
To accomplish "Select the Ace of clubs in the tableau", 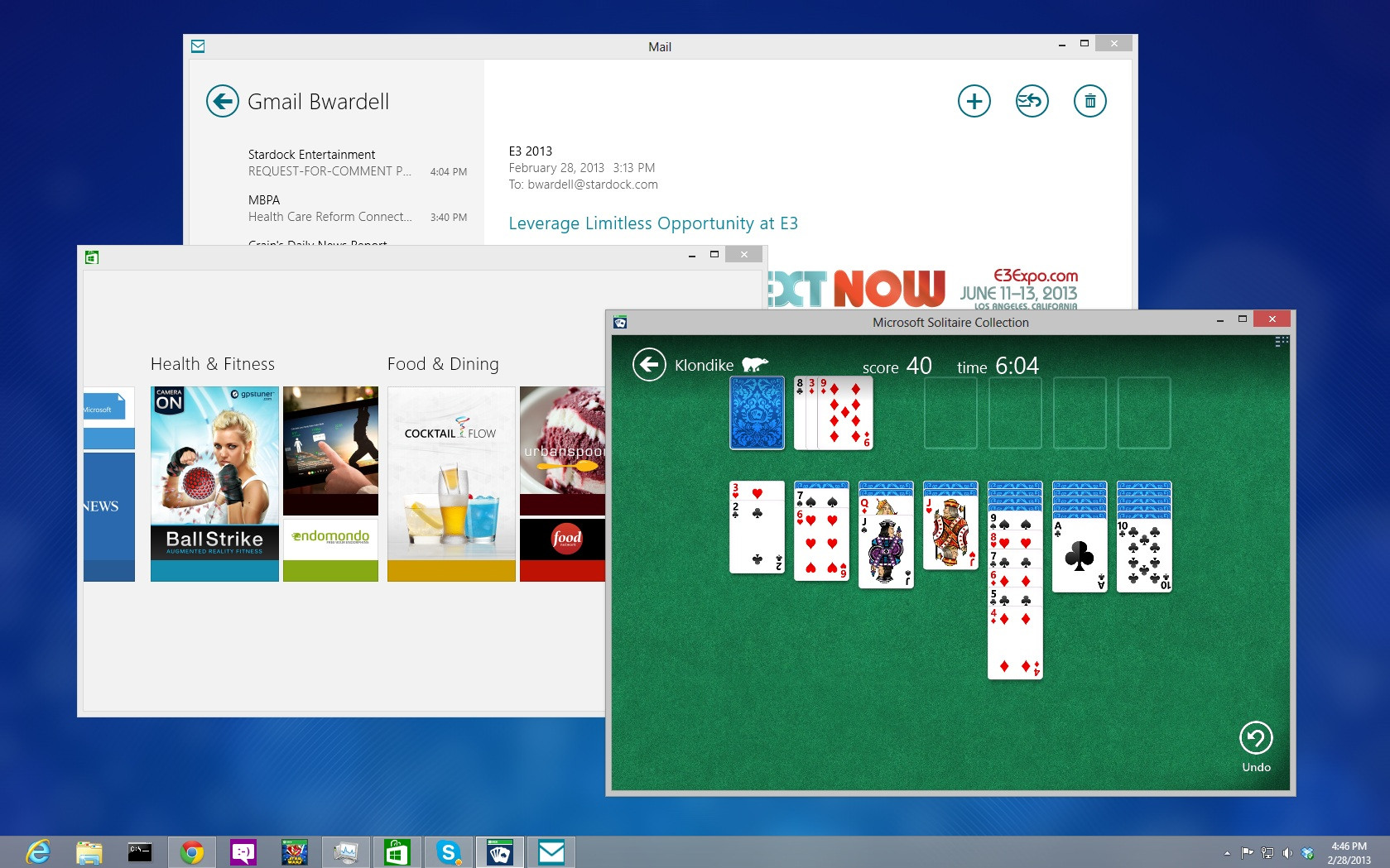I will point(1080,554).
